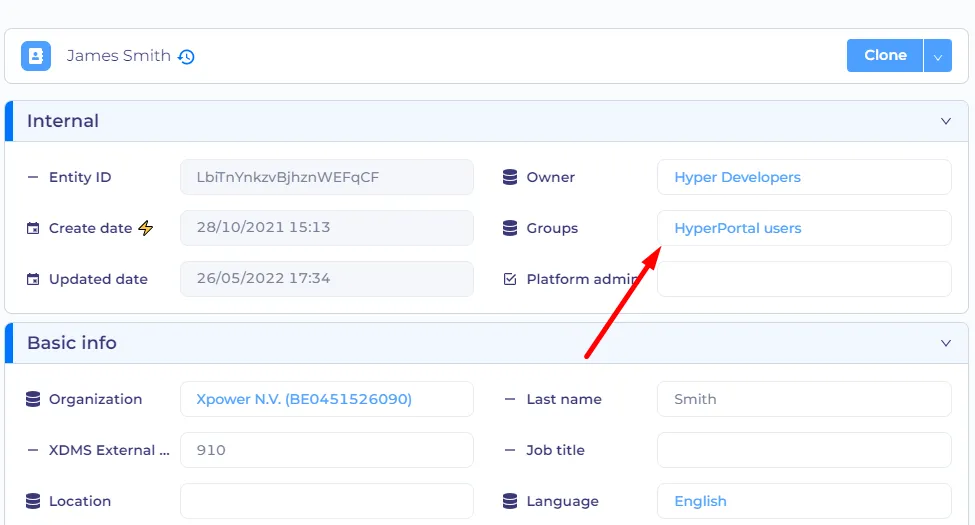Click the Owner label
975x525 pixels.
point(551,177)
